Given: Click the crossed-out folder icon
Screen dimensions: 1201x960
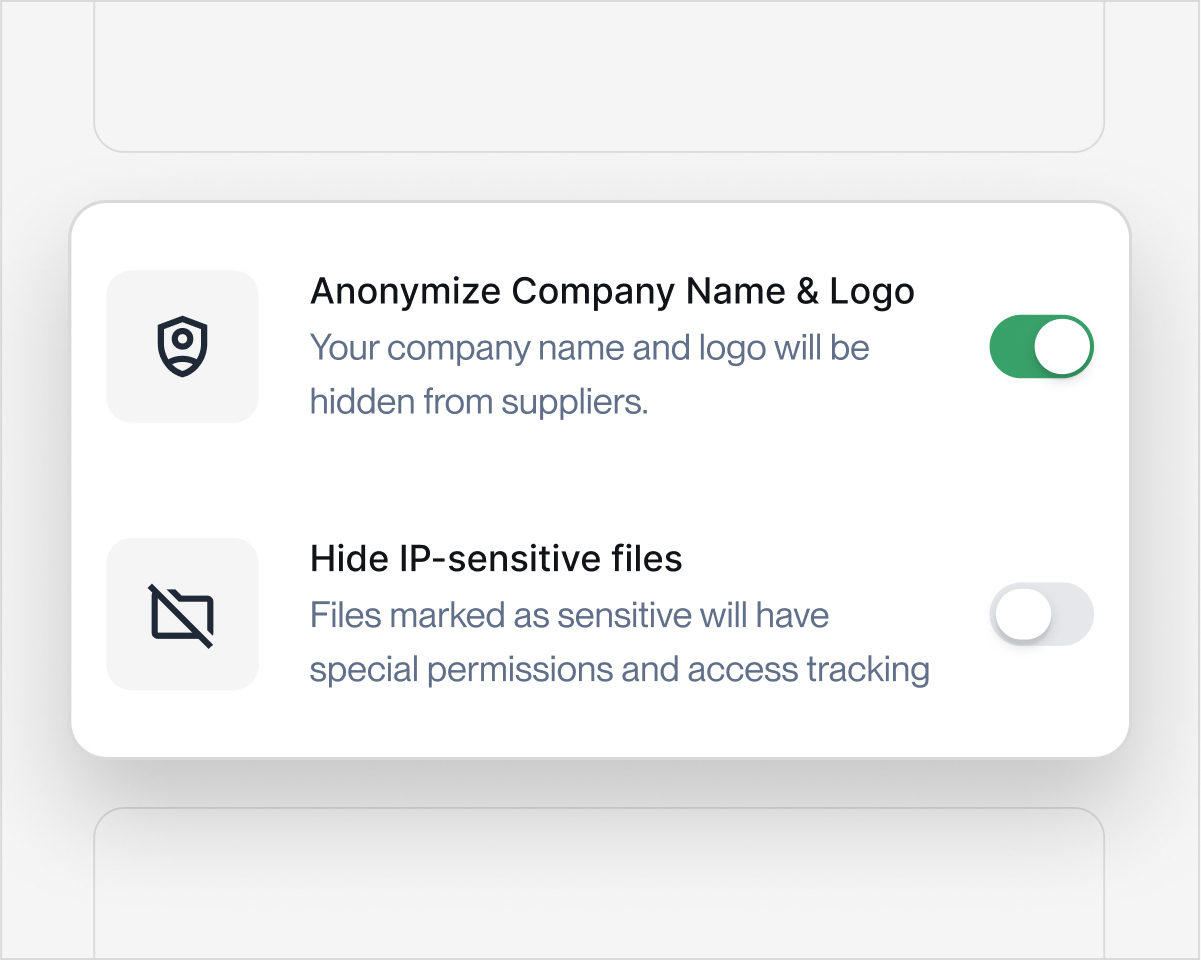Looking at the screenshot, I should [x=182, y=614].
